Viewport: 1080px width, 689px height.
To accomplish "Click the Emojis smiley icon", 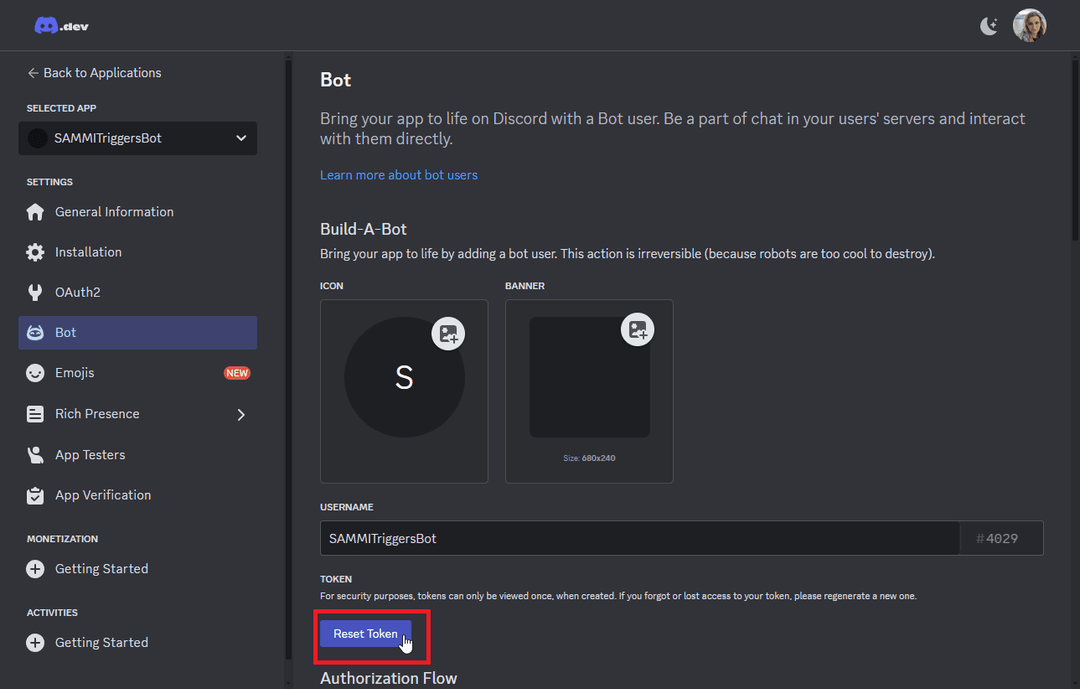I will coord(35,373).
